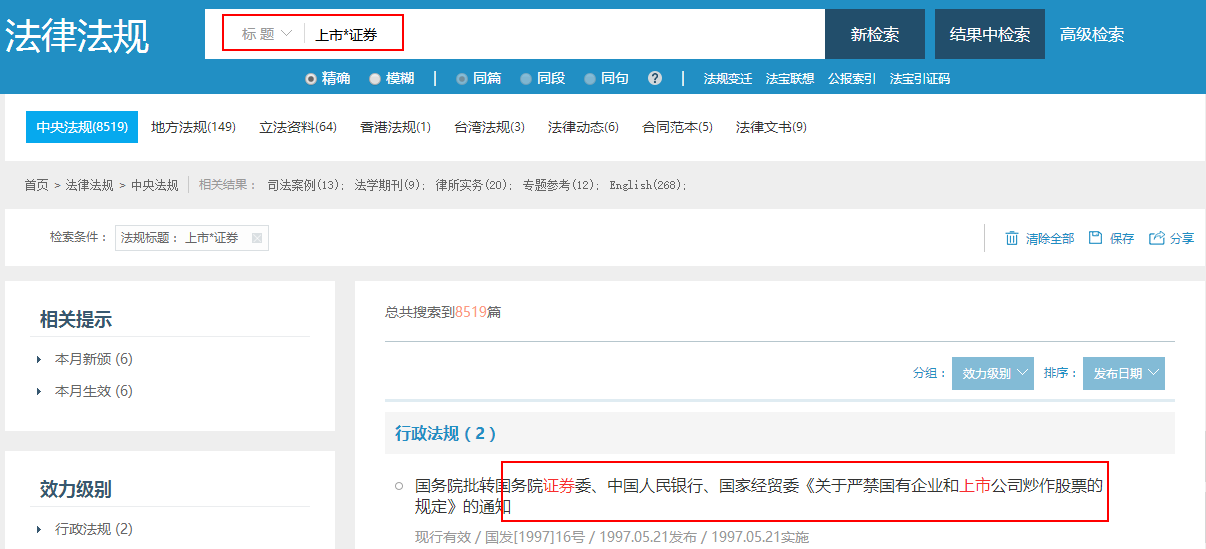Open the 法宝联想 link
This screenshot has width=1206, height=549.
(x=790, y=78)
